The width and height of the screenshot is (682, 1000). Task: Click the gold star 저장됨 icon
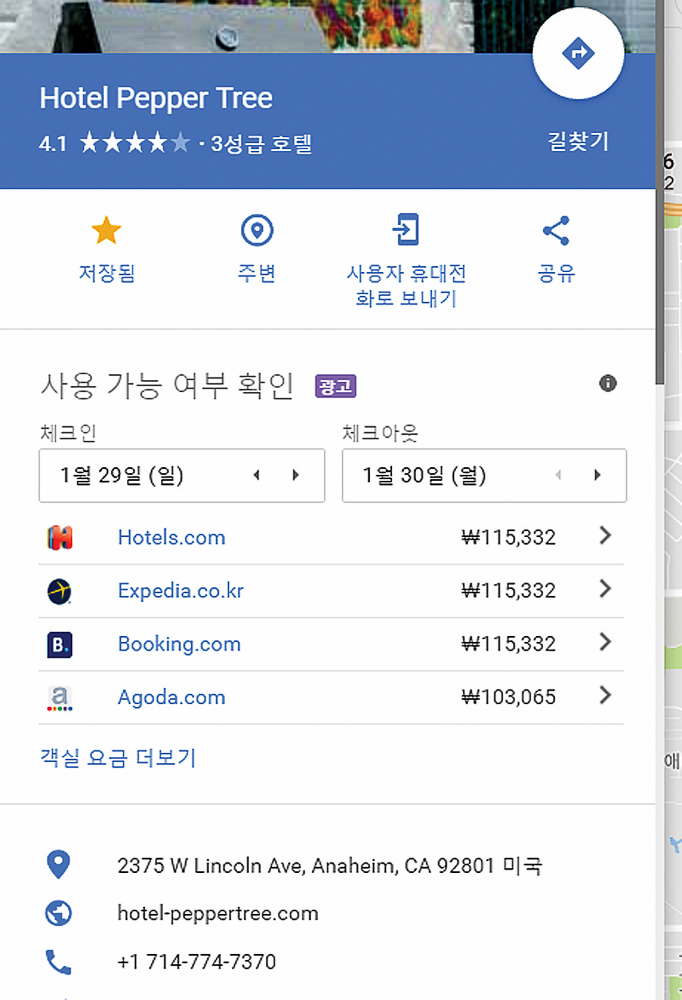point(106,230)
